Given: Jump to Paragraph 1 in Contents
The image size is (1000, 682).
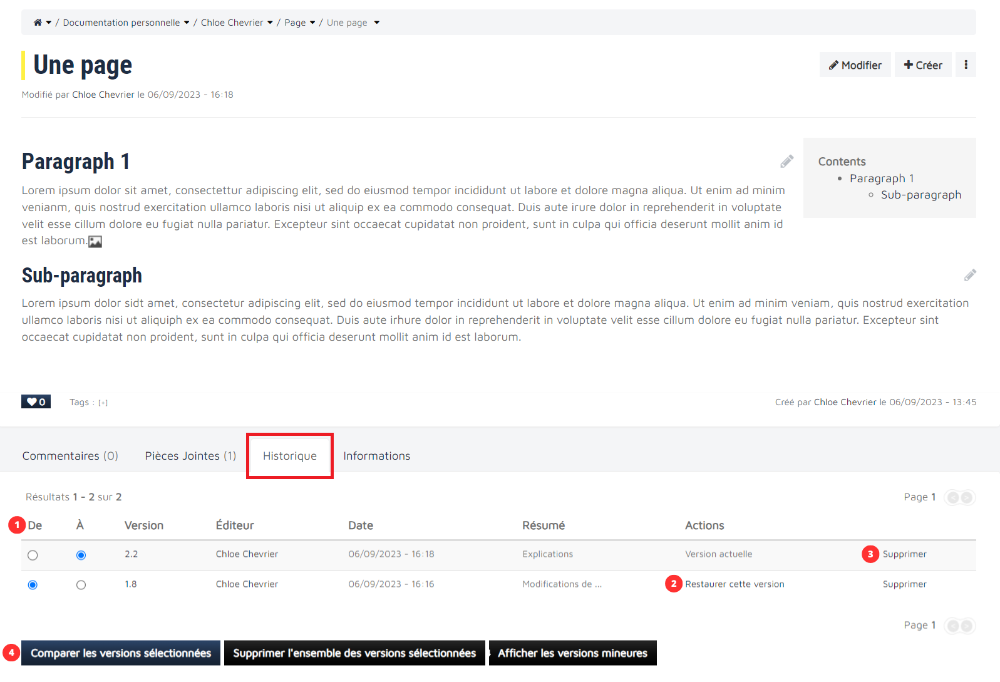Looking at the screenshot, I should (x=881, y=178).
